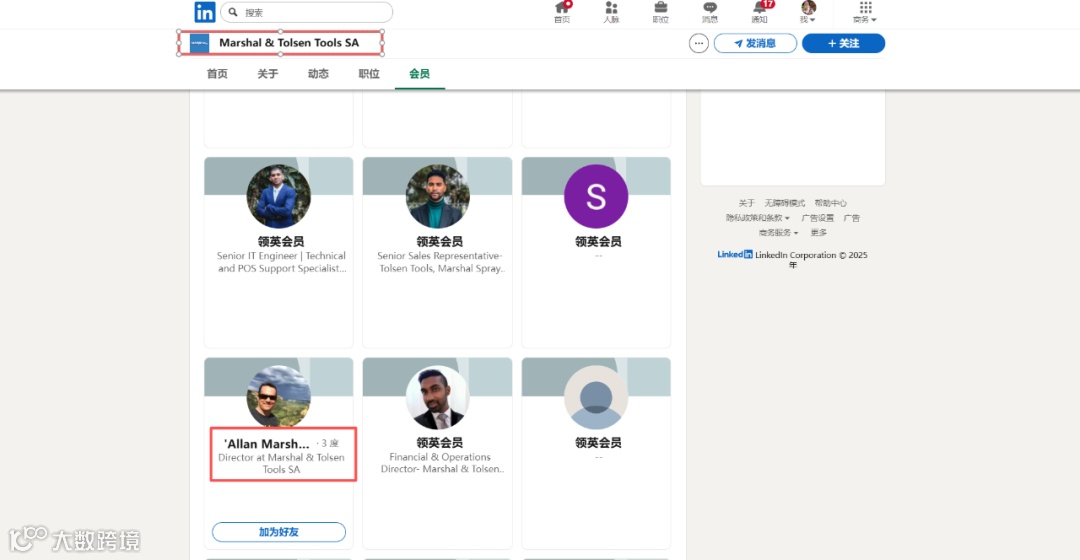
Task: Switch to the 职位 tab
Action: click(368, 74)
